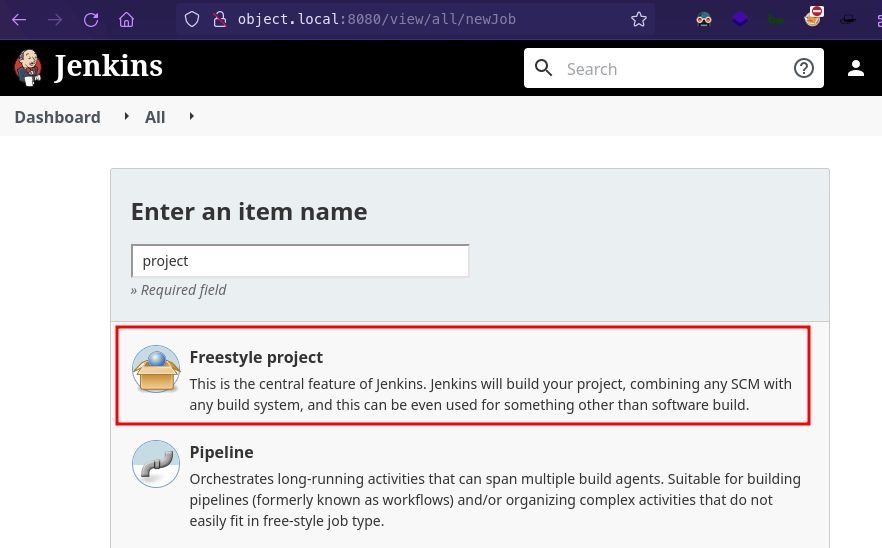Viewport: 882px width, 548px height.
Task: Expand the Dashboard breadcrumb arrow
Action: click(127, 117)
